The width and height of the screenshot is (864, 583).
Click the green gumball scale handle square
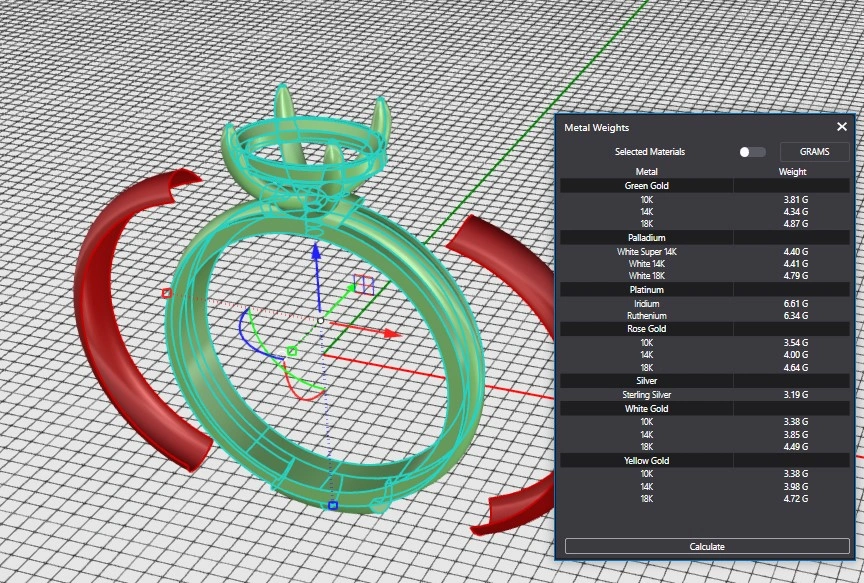[x=292, y=351]
